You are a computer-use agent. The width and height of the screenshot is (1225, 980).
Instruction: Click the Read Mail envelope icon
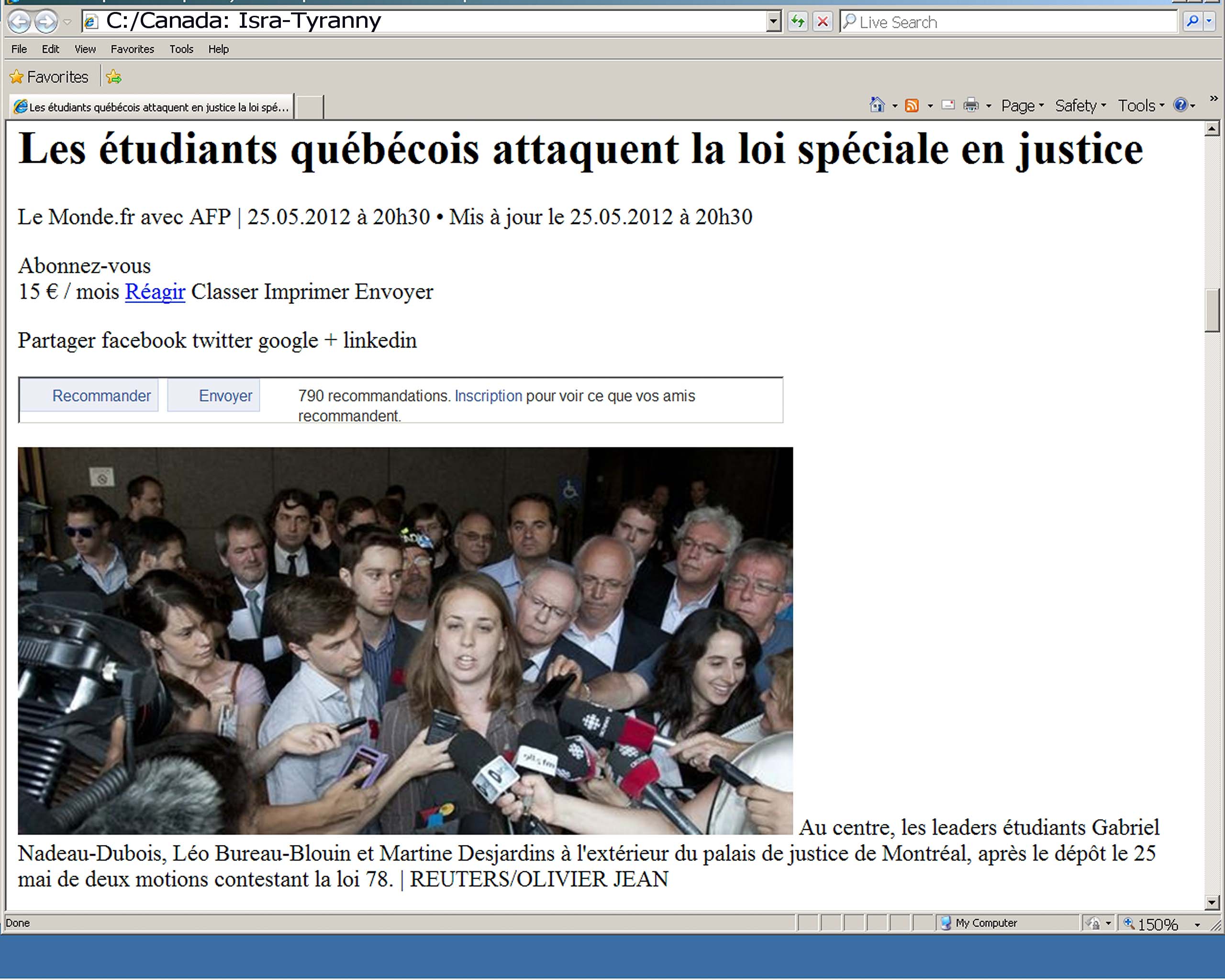pyautogui.click(x=948, y=105)
